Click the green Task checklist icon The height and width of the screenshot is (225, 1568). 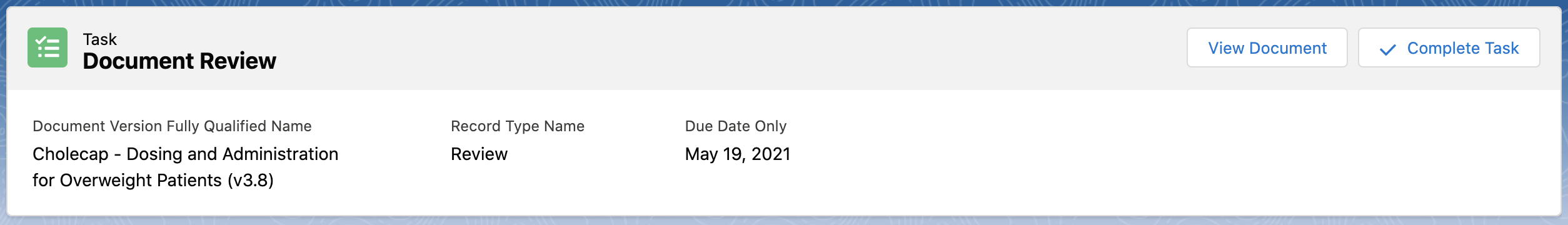[48, 47]
